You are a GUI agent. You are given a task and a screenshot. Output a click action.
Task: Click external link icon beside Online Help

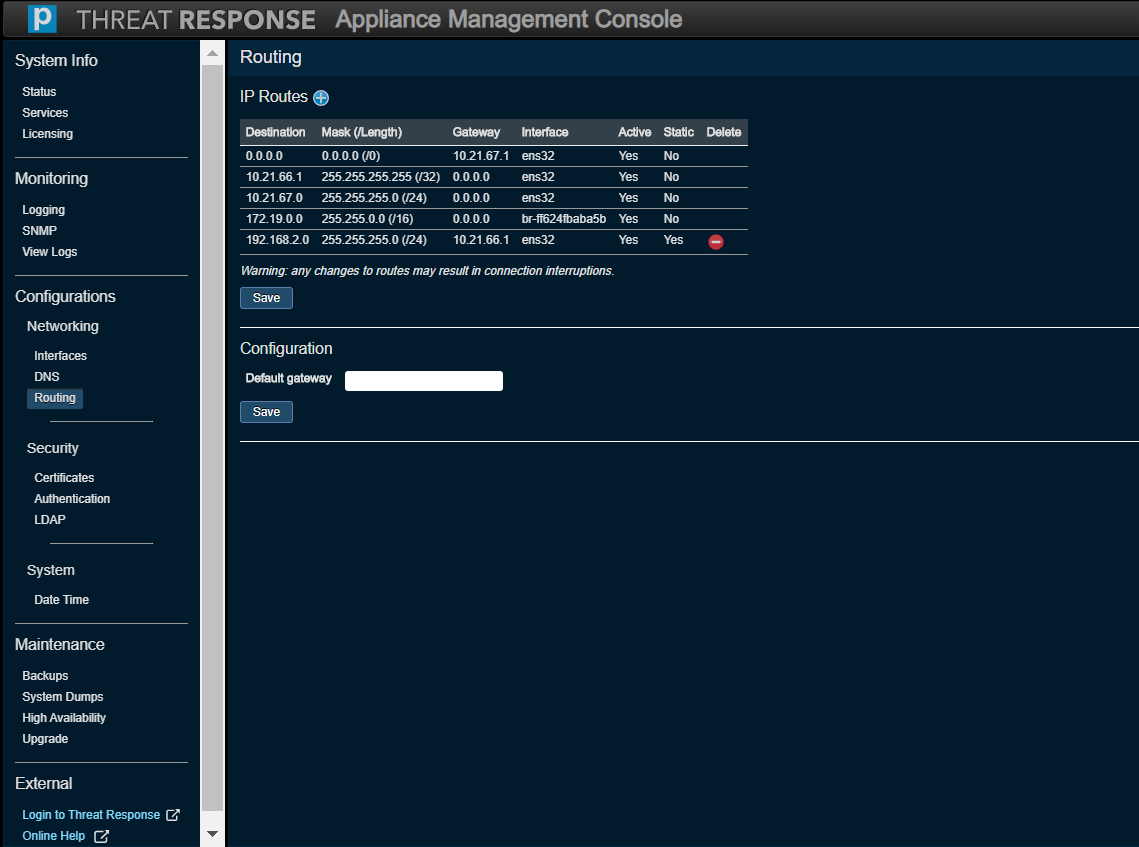coord(101,836)
